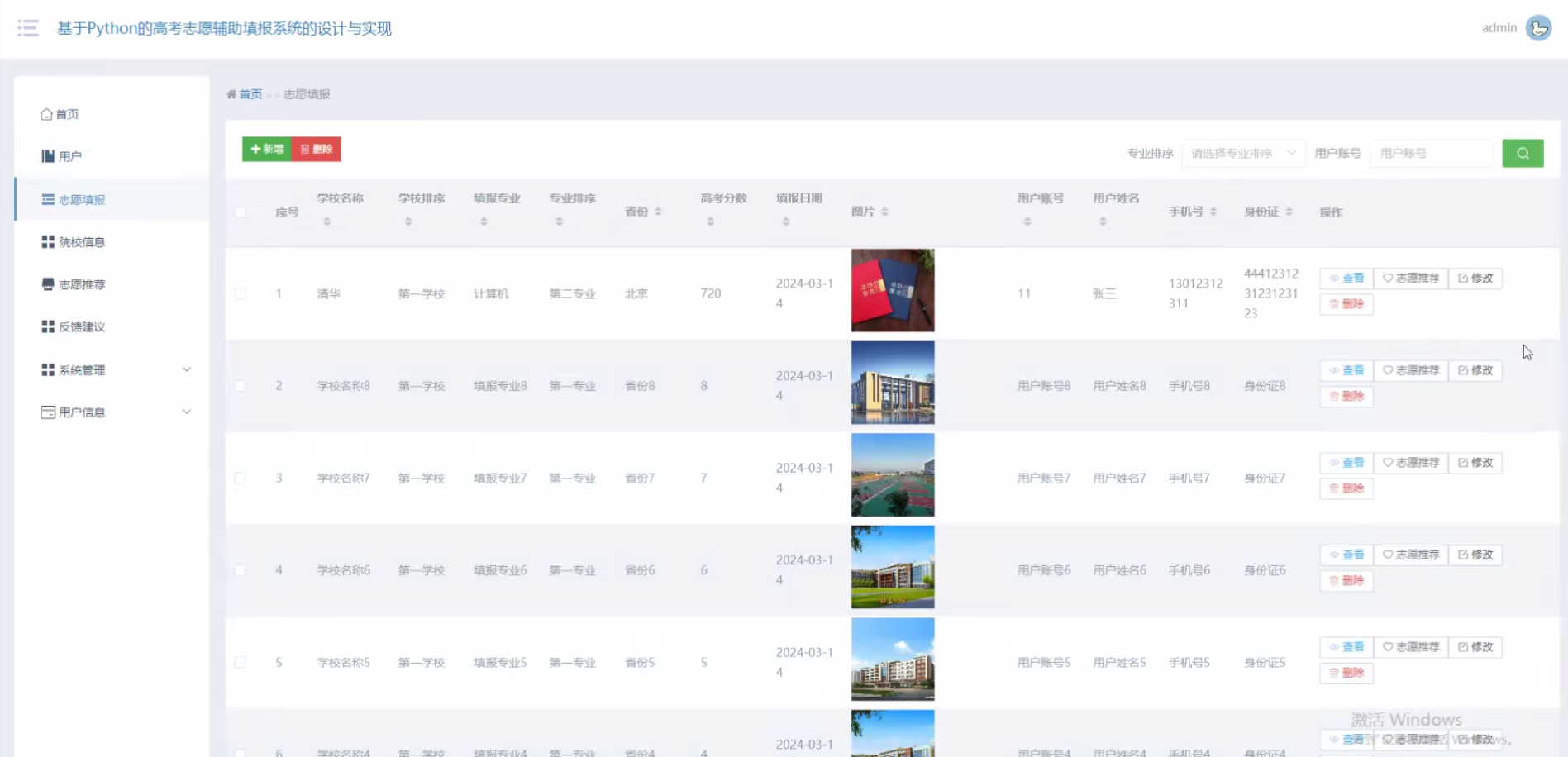The width and height of the screenshot is (1568, 757).
Task: Sort by 填报日期 column arrows
Action: [785, 221]
